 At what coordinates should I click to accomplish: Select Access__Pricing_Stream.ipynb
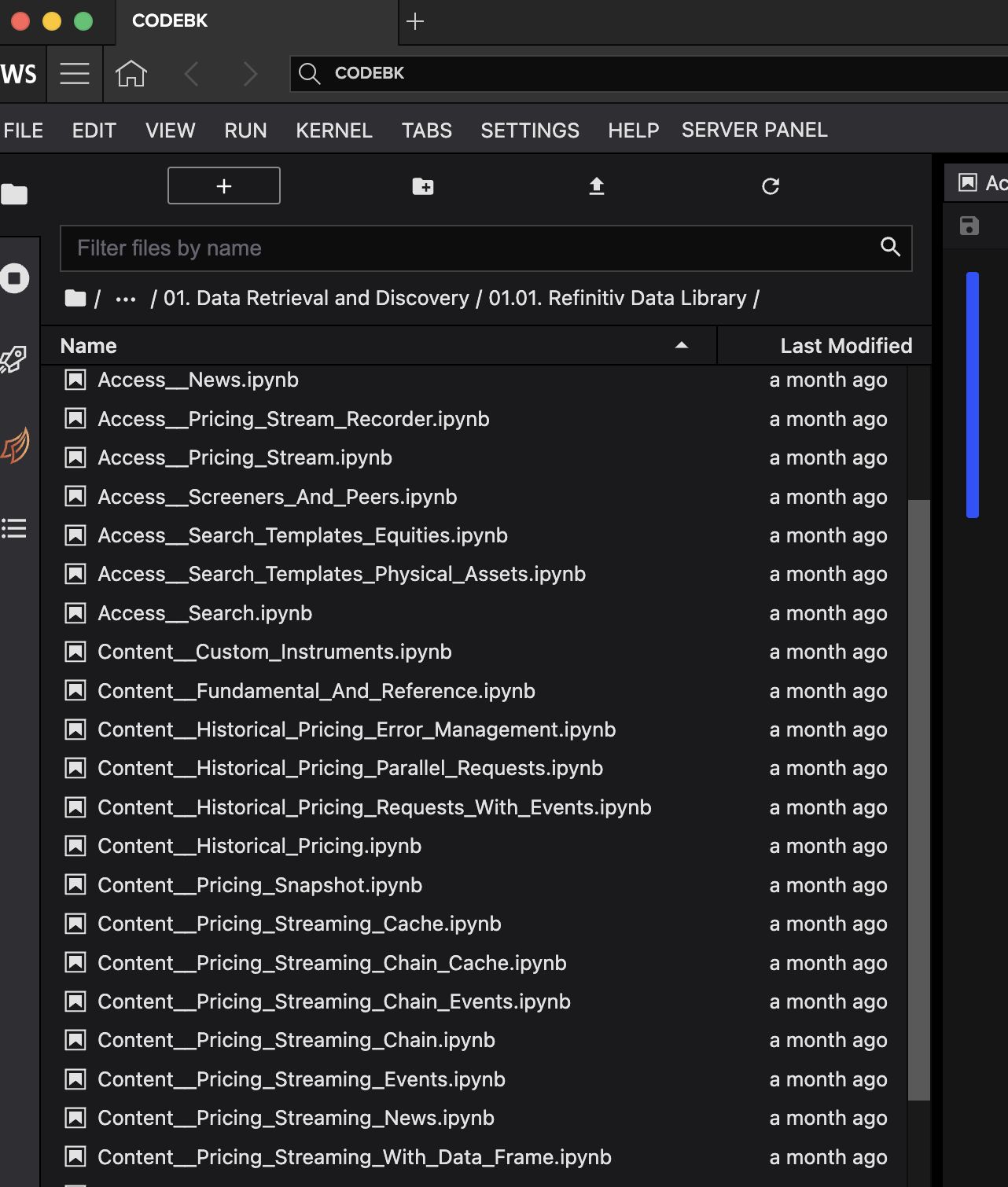[x=485, y=458]
